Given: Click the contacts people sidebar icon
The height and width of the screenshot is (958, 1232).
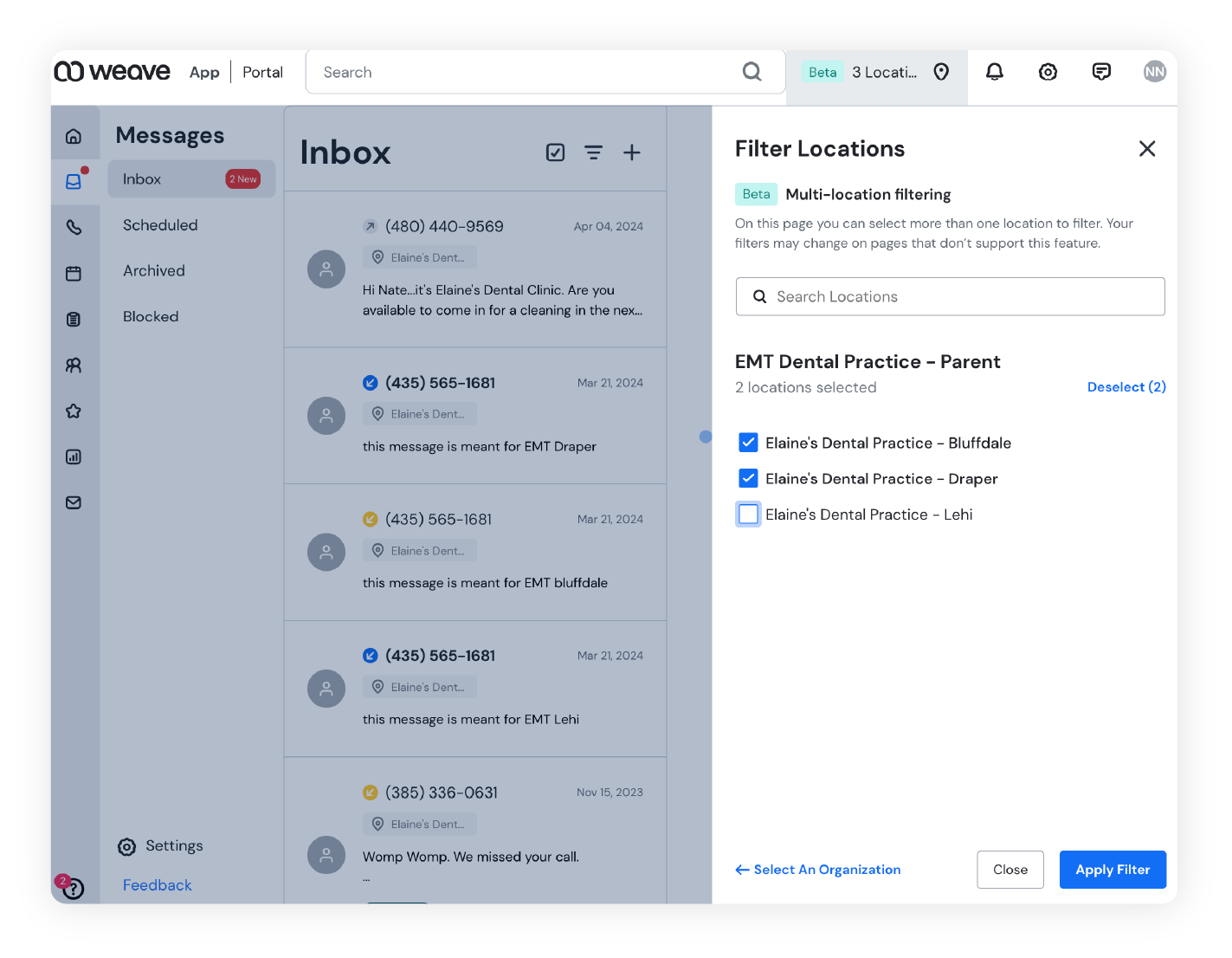Looking at the screenshot, I should (x=74, y=366).
